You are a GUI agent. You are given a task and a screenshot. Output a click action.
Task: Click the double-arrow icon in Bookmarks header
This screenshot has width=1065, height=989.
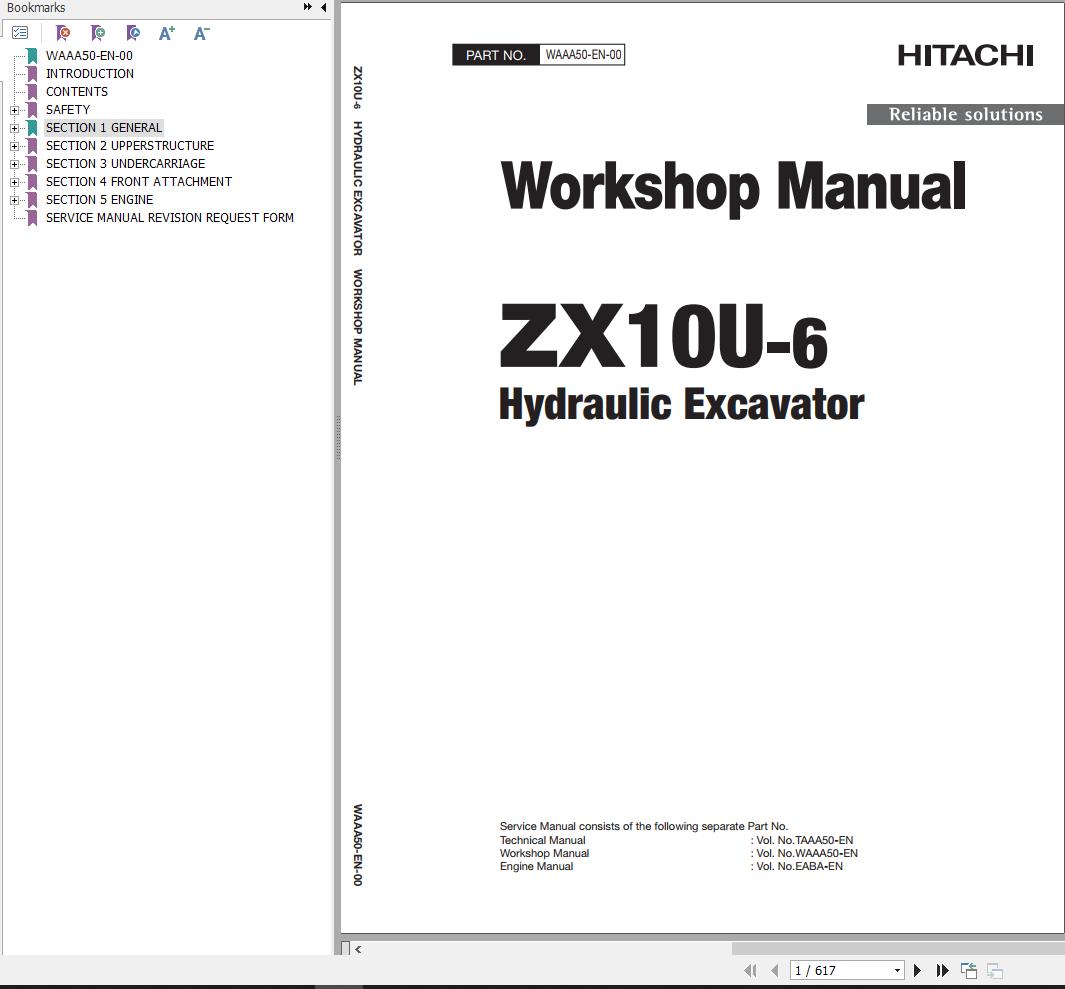308,7
